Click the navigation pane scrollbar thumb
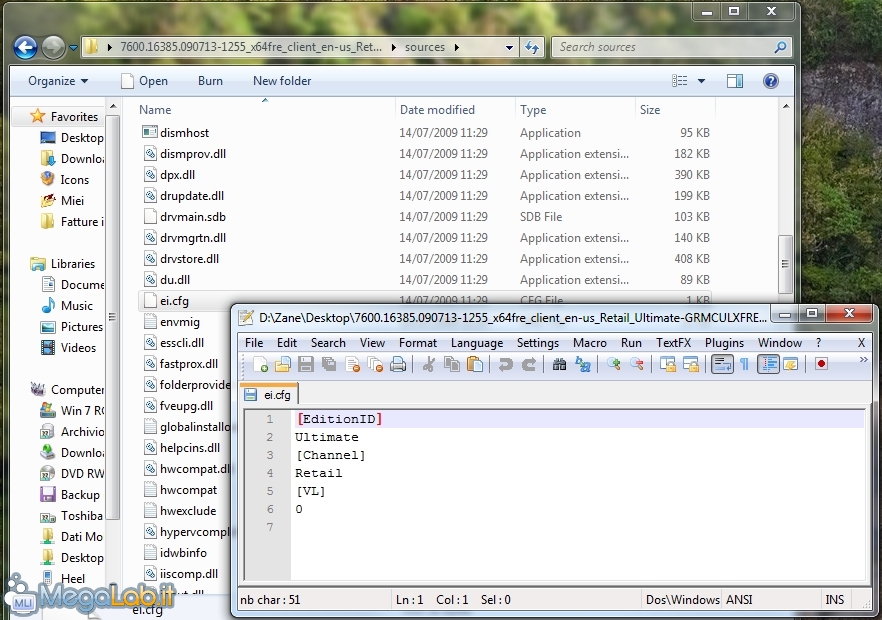 (x=112, y=317)
